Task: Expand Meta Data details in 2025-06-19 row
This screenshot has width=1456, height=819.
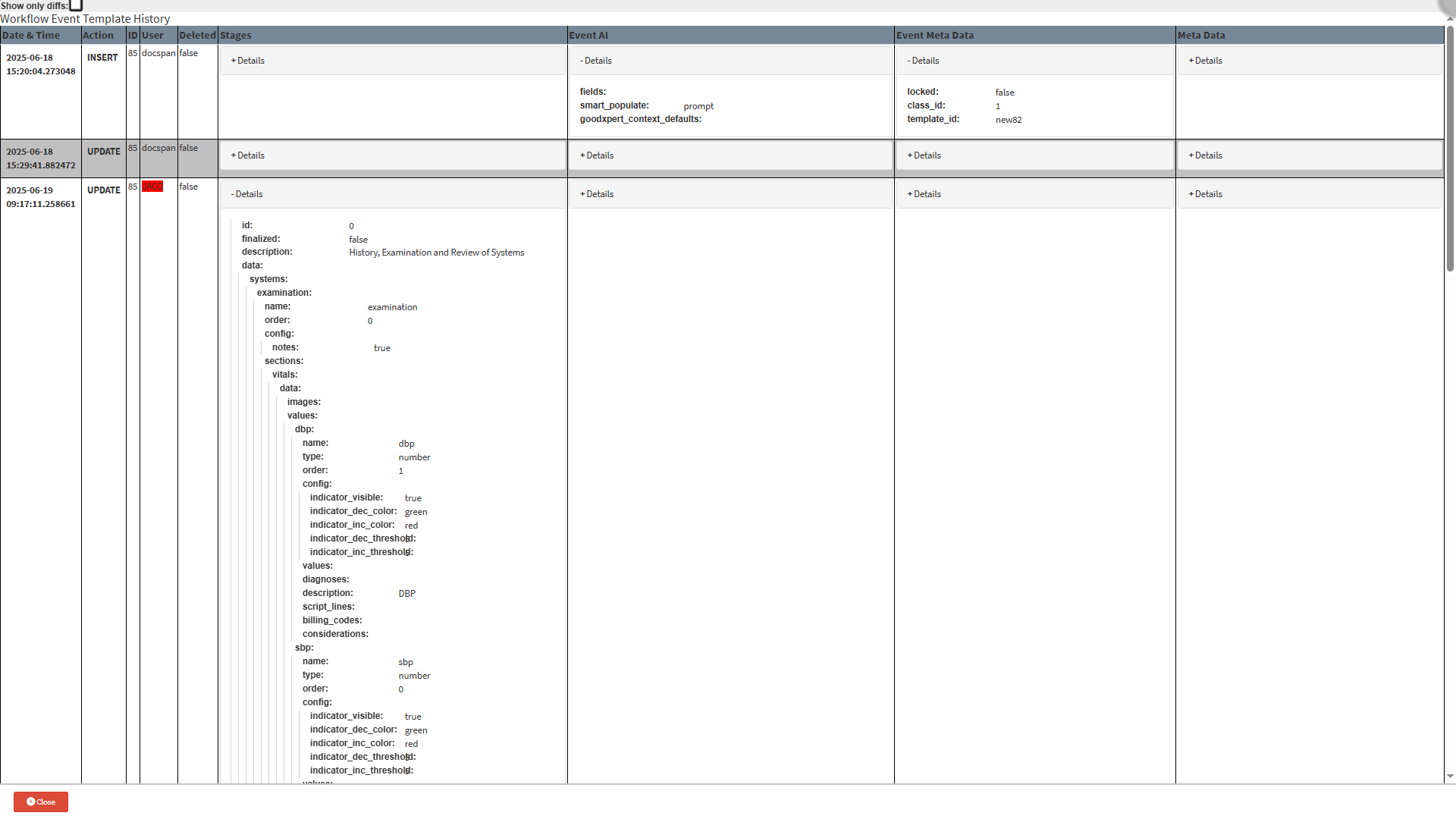Action: tap(1205, 194)
